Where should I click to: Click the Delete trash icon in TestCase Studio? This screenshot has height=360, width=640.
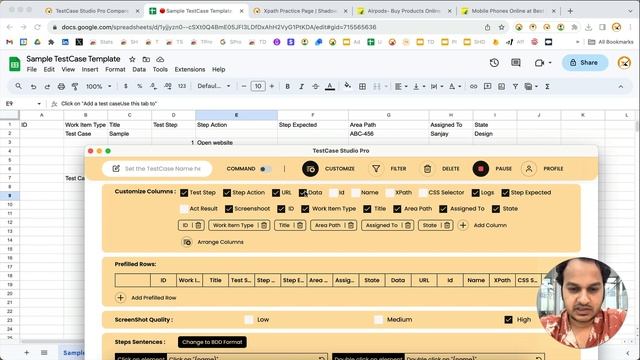(427, 169)
